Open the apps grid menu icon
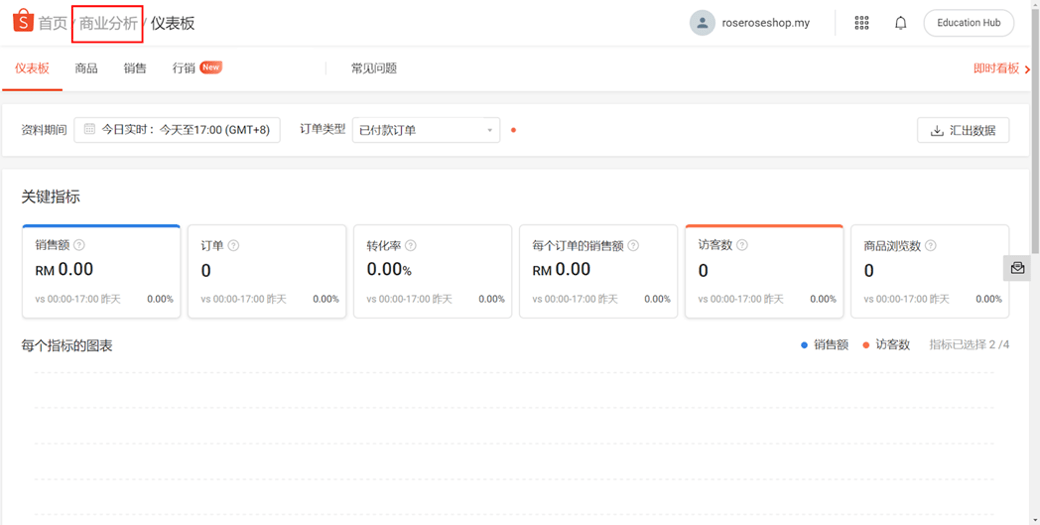 [x=861, y=23]
